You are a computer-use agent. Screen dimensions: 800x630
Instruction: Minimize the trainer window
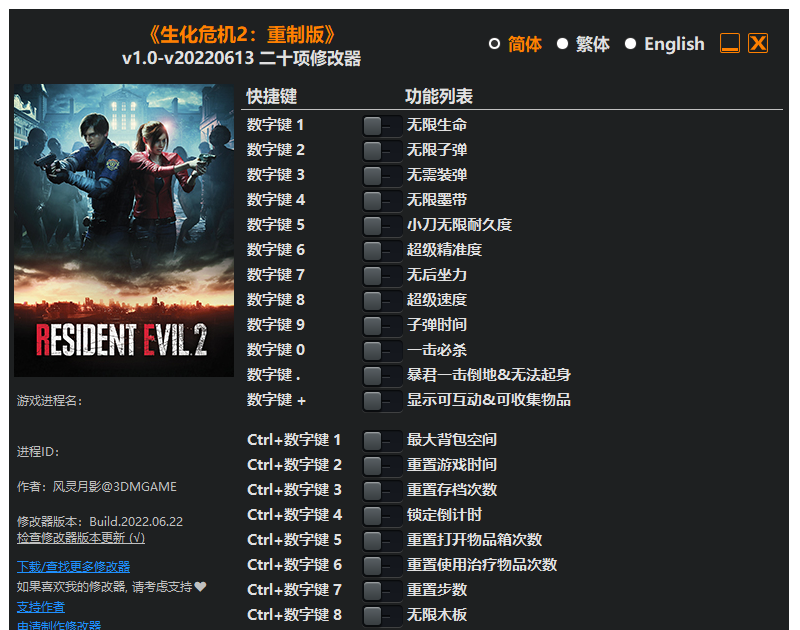(730, 43)
